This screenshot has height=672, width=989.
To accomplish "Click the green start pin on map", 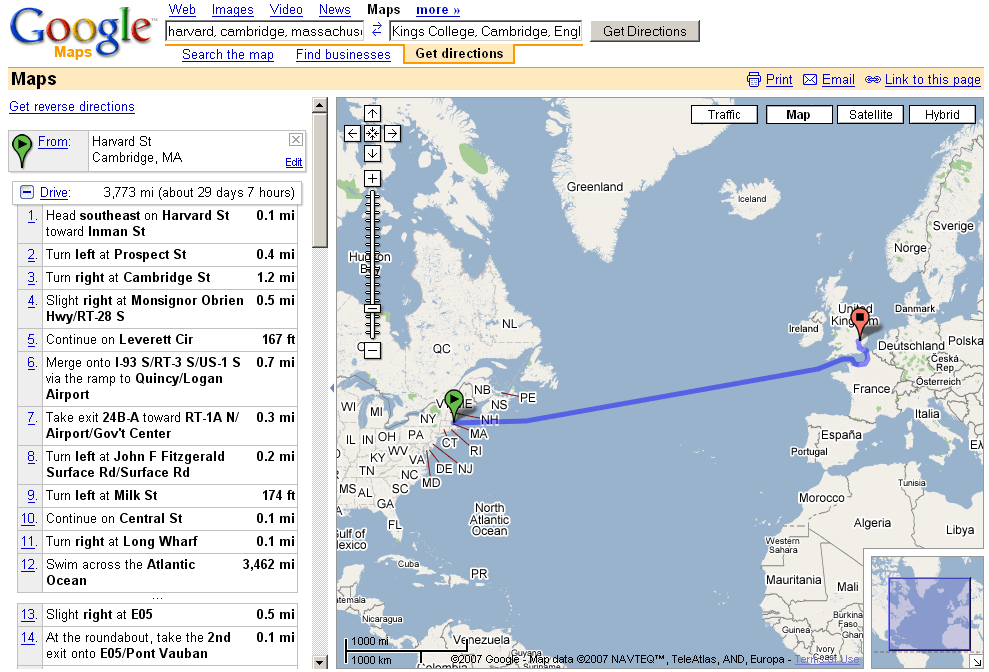I will (x=454, y=404).
